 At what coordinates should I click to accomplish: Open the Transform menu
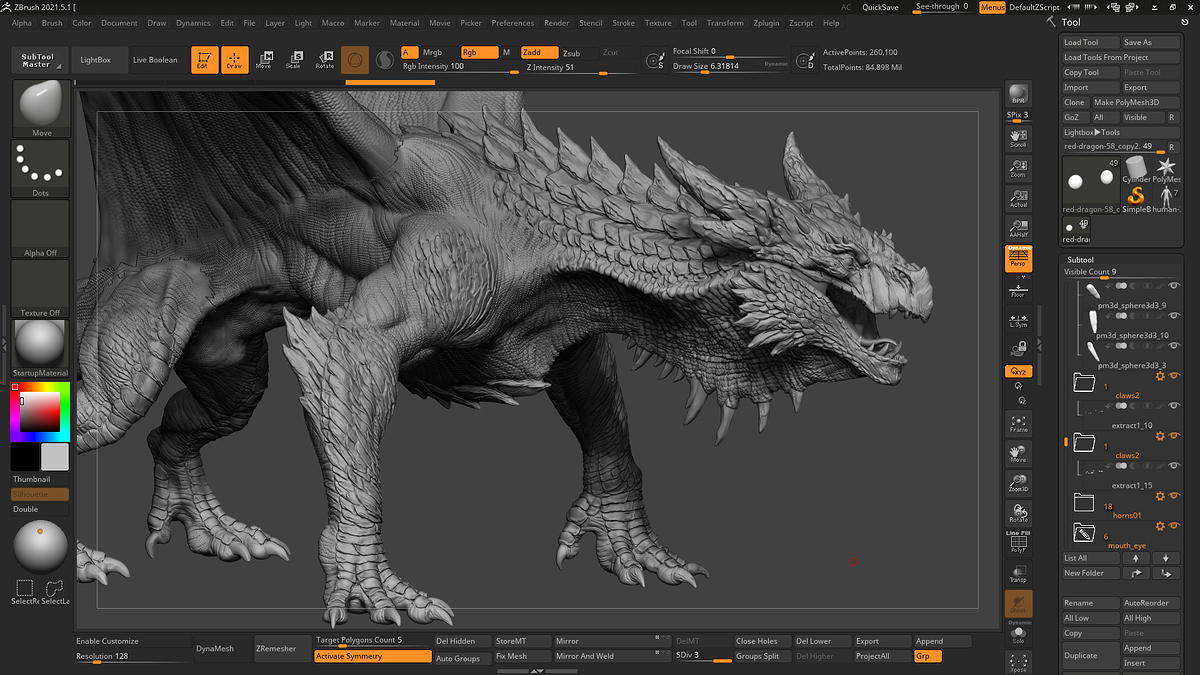[x=725, y=23]
